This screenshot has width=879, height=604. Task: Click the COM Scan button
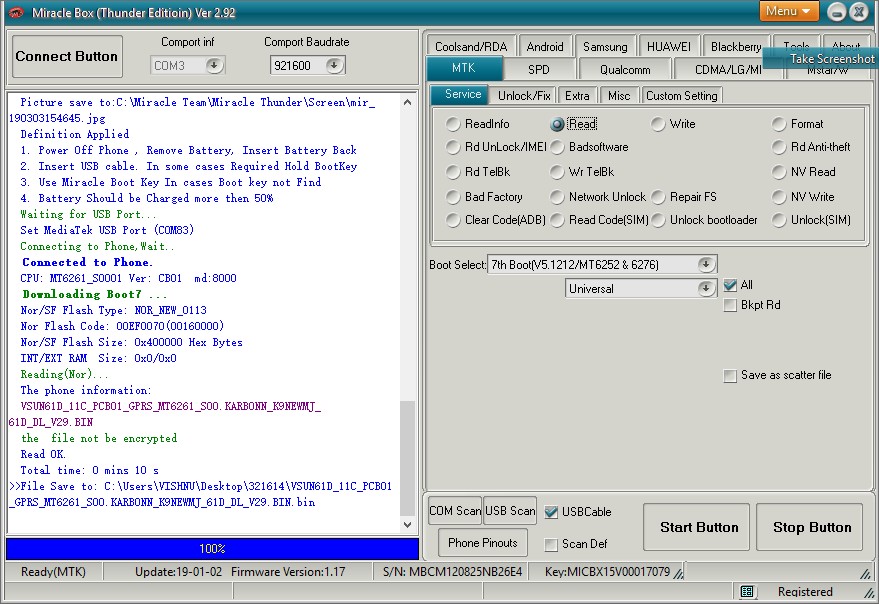coord(455,511)
